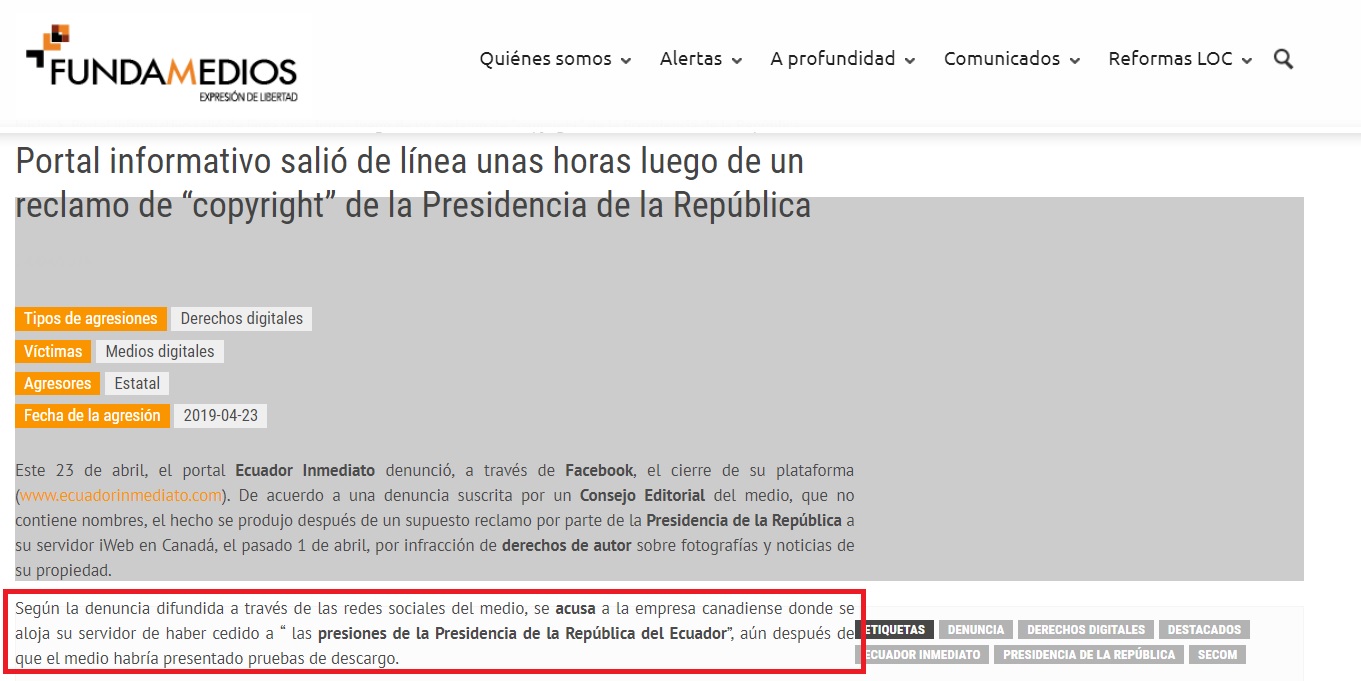Open the search magnifier icon
Viewport: 1361px width, 681px height.
coord(1283,59)
